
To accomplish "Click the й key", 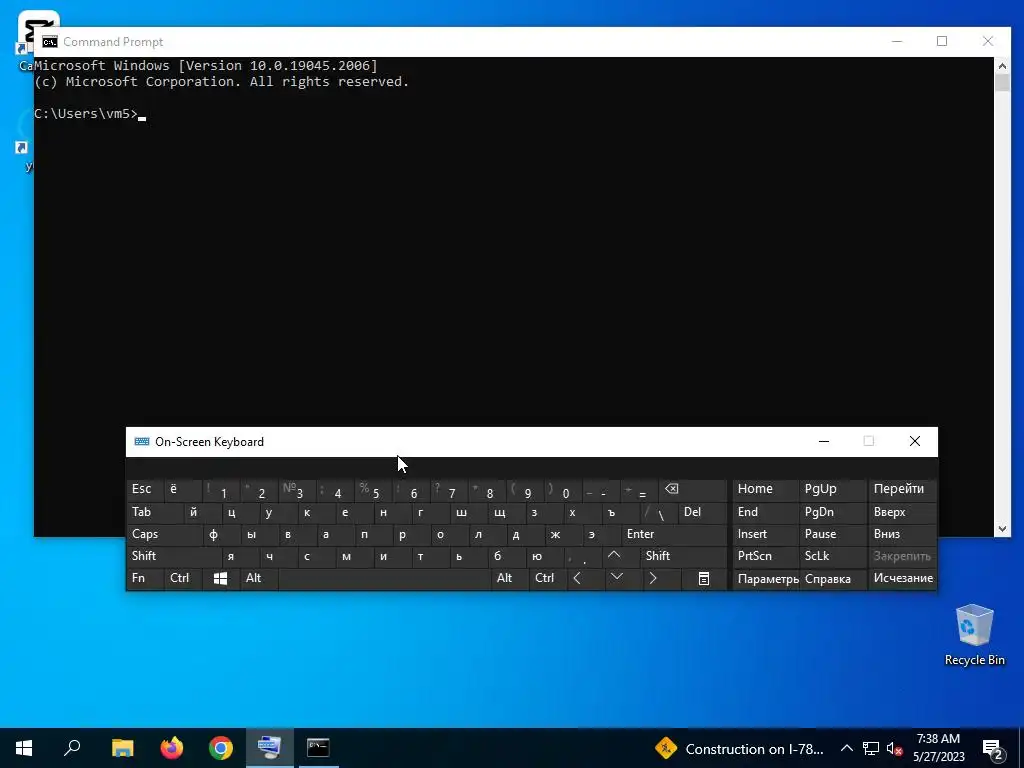I will pos(202,512).
